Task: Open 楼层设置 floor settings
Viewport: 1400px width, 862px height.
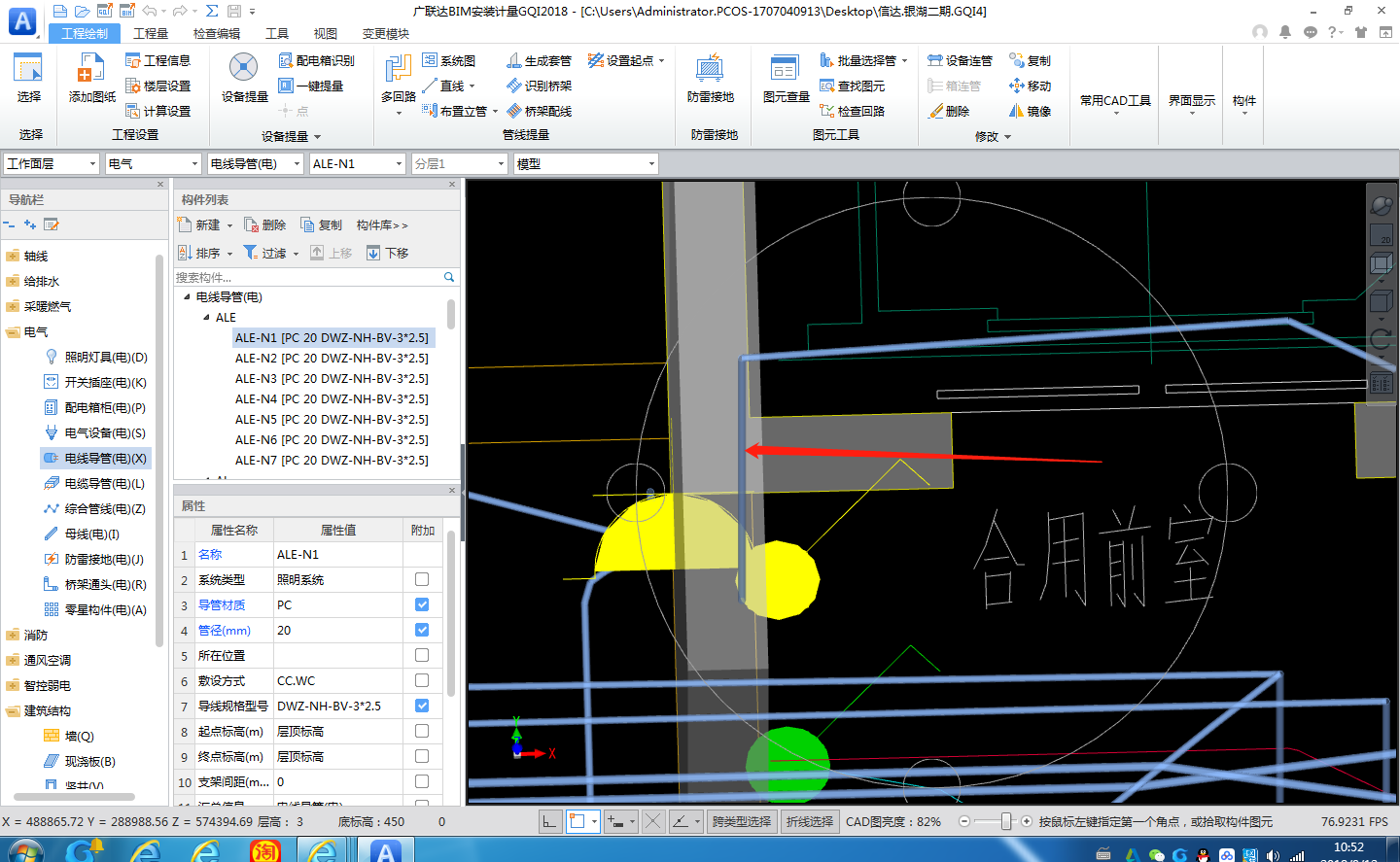Action: click(157, 86)
